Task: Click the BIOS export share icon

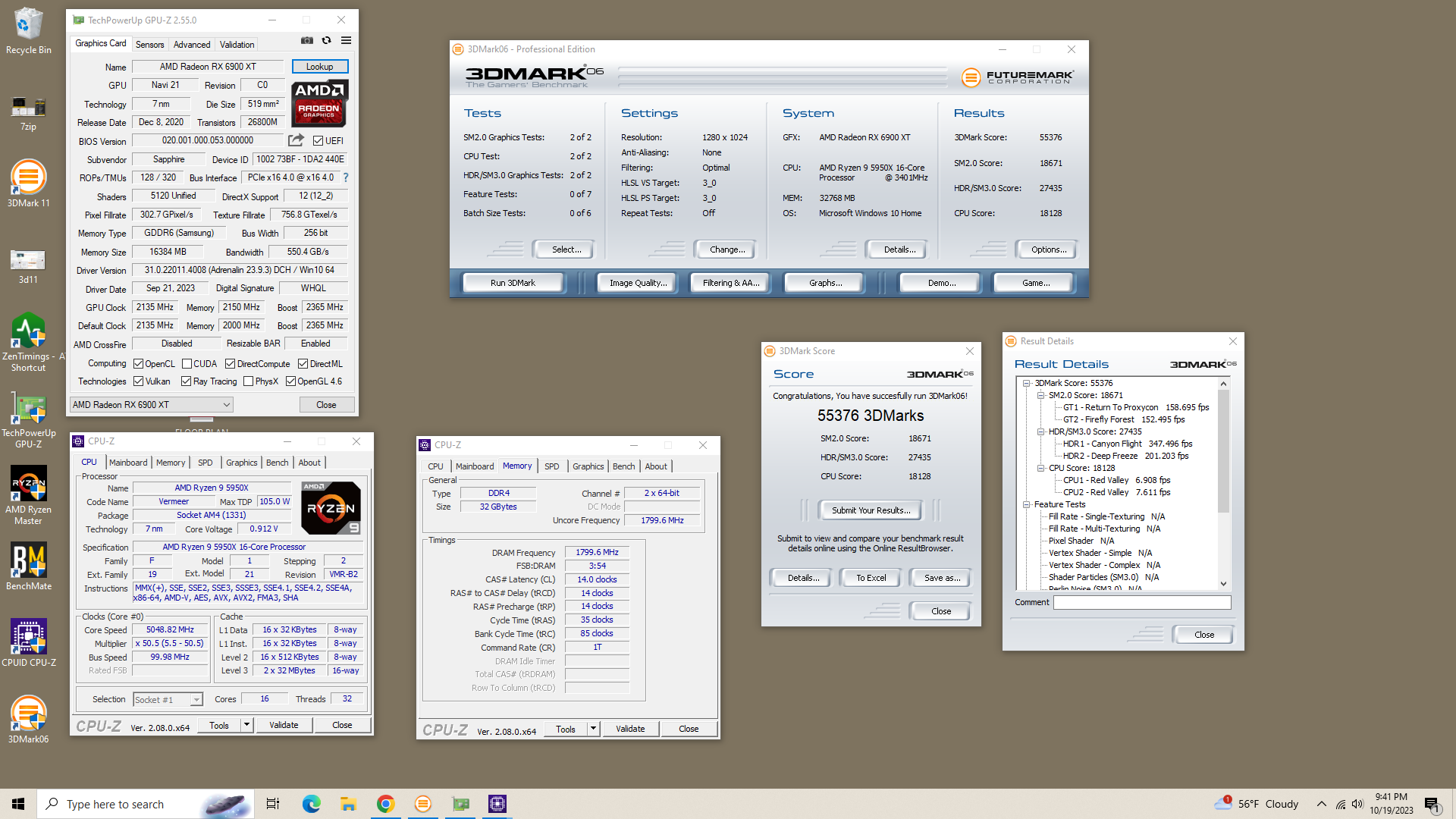Action: click(x=296, y=140)
